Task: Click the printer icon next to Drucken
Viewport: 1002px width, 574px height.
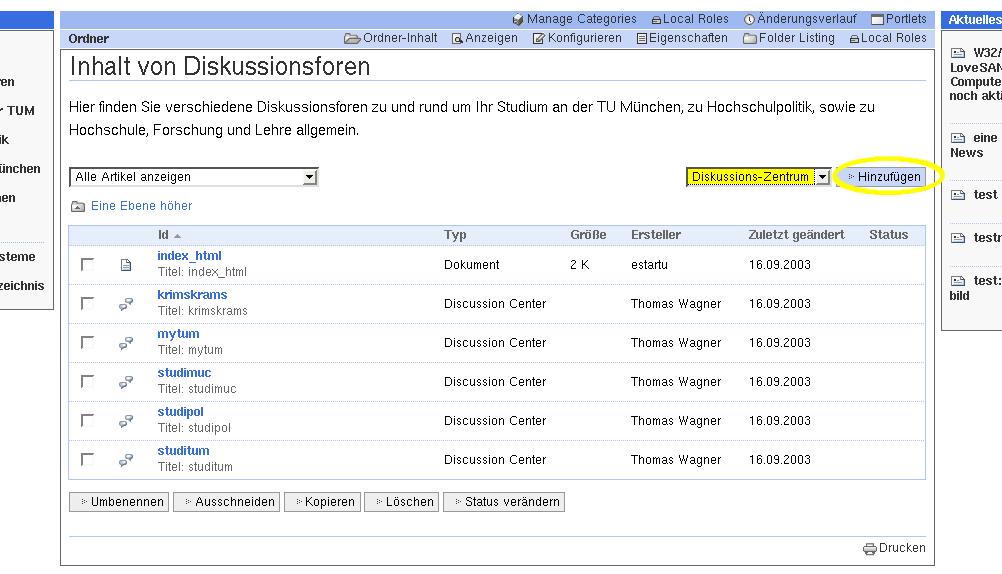Action: coord(869,548)
